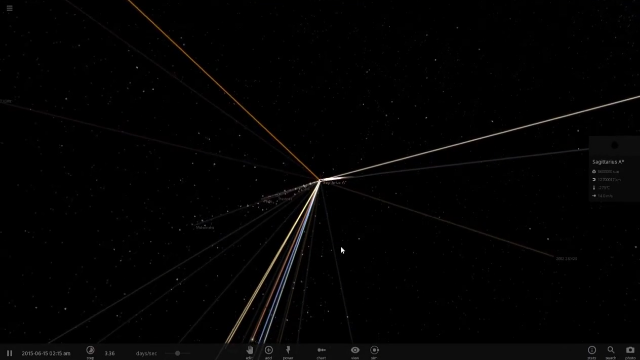This screenshot has height=360, width=640.
Task: Select the edit hand tool
Action: 249,350
